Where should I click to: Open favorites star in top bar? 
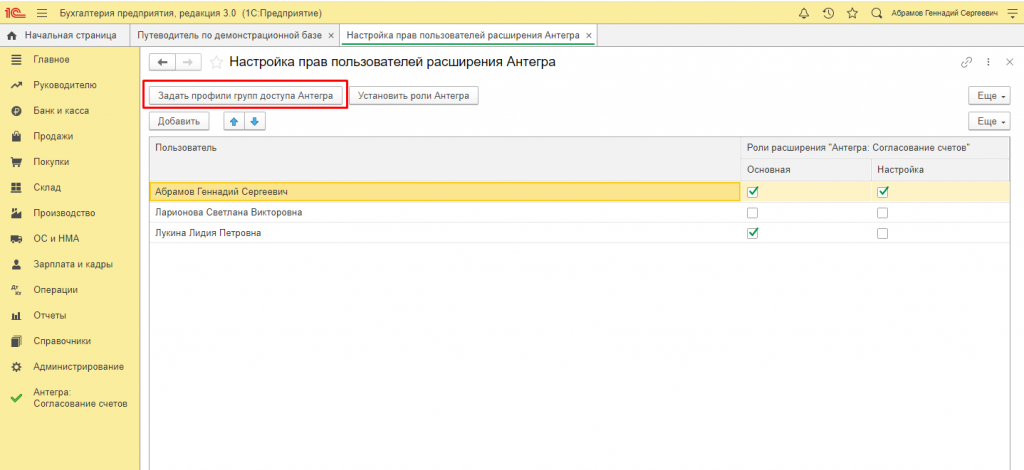(852, 13)
